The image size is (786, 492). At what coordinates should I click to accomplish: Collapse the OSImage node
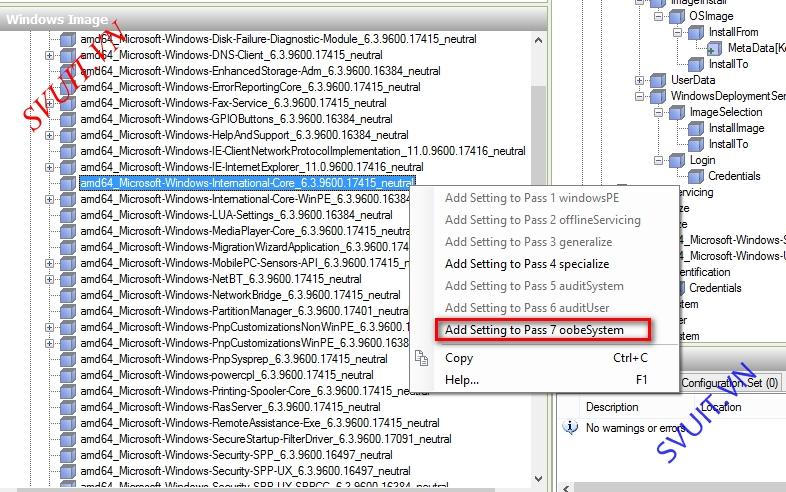click(x=659, y=17)
